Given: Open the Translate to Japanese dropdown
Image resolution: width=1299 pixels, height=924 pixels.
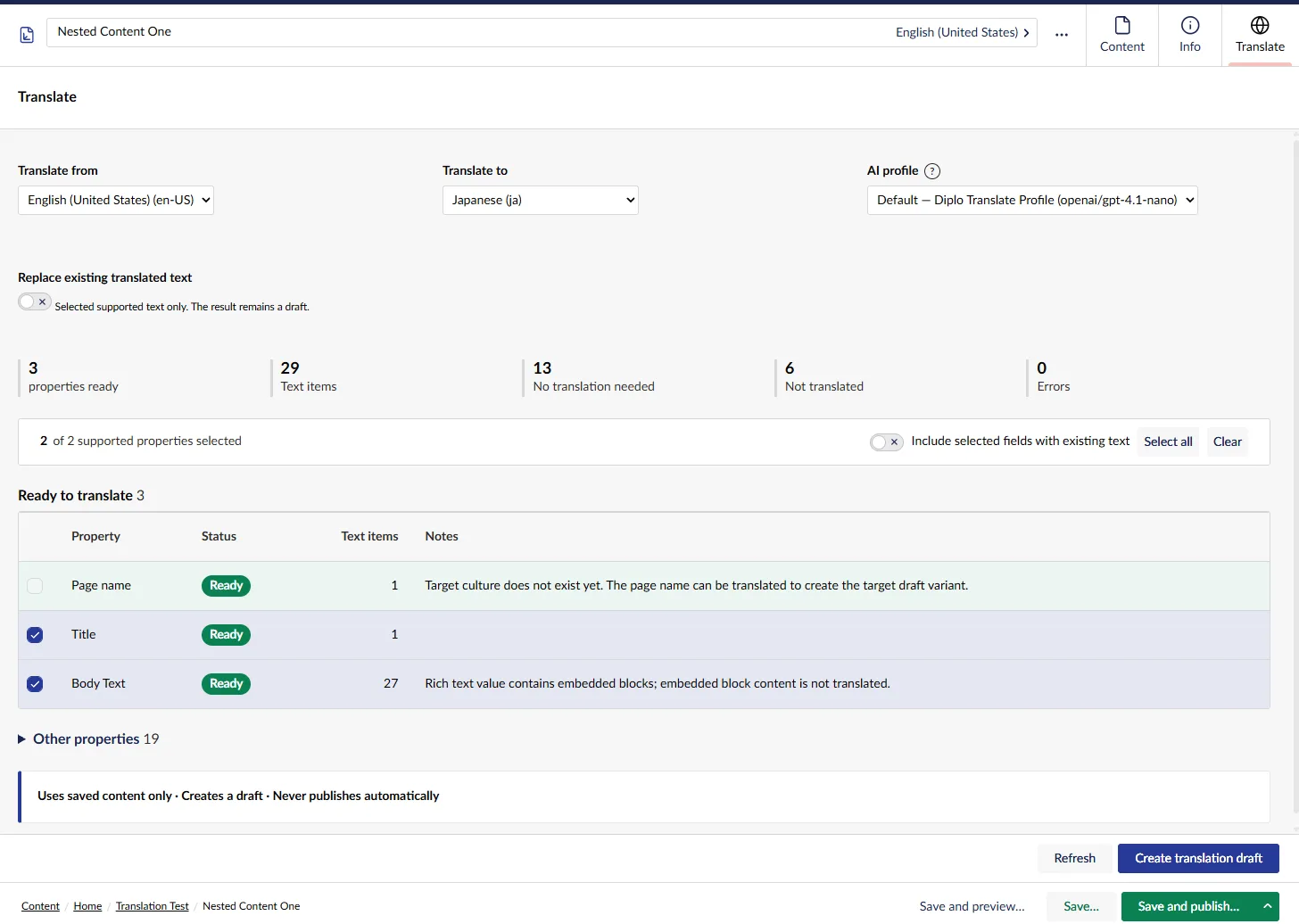Looking at the screenshot, I should pos(541,200).
